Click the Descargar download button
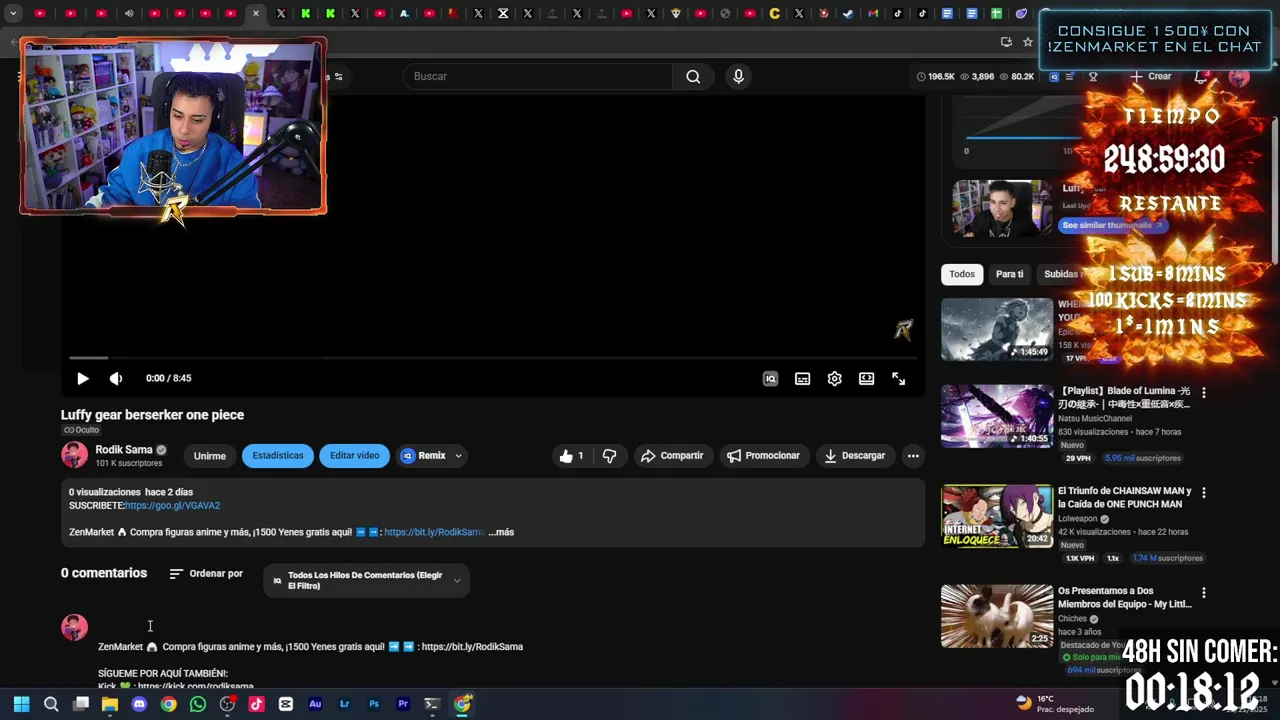Viewport: 1280px width, 720px height. [x=854, y=456]
